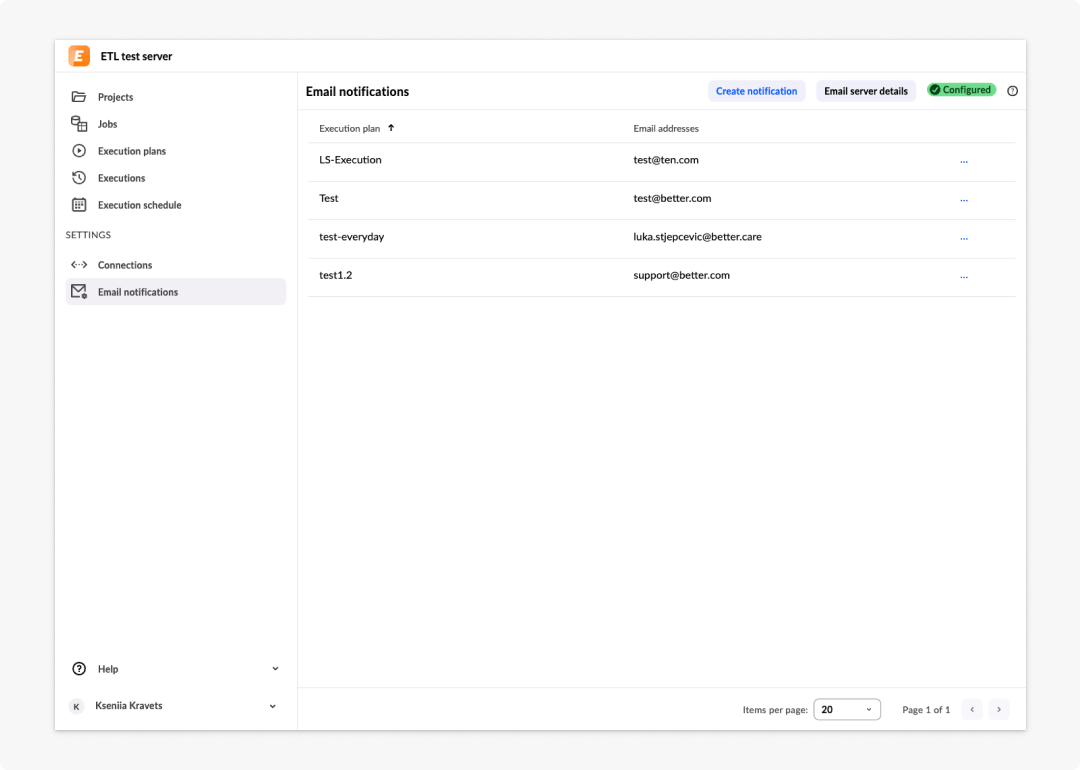This screenshot has height=770, width=1080.
Task: Open Email server details
Action: [866, 91]
